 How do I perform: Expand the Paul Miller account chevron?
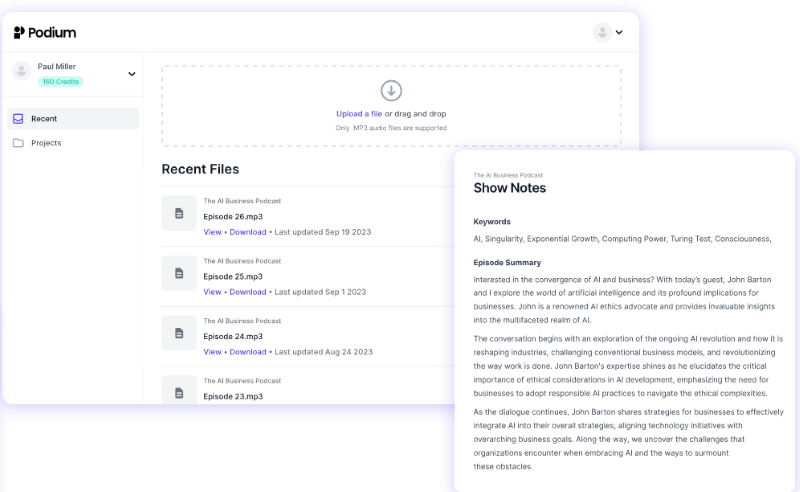131,74
